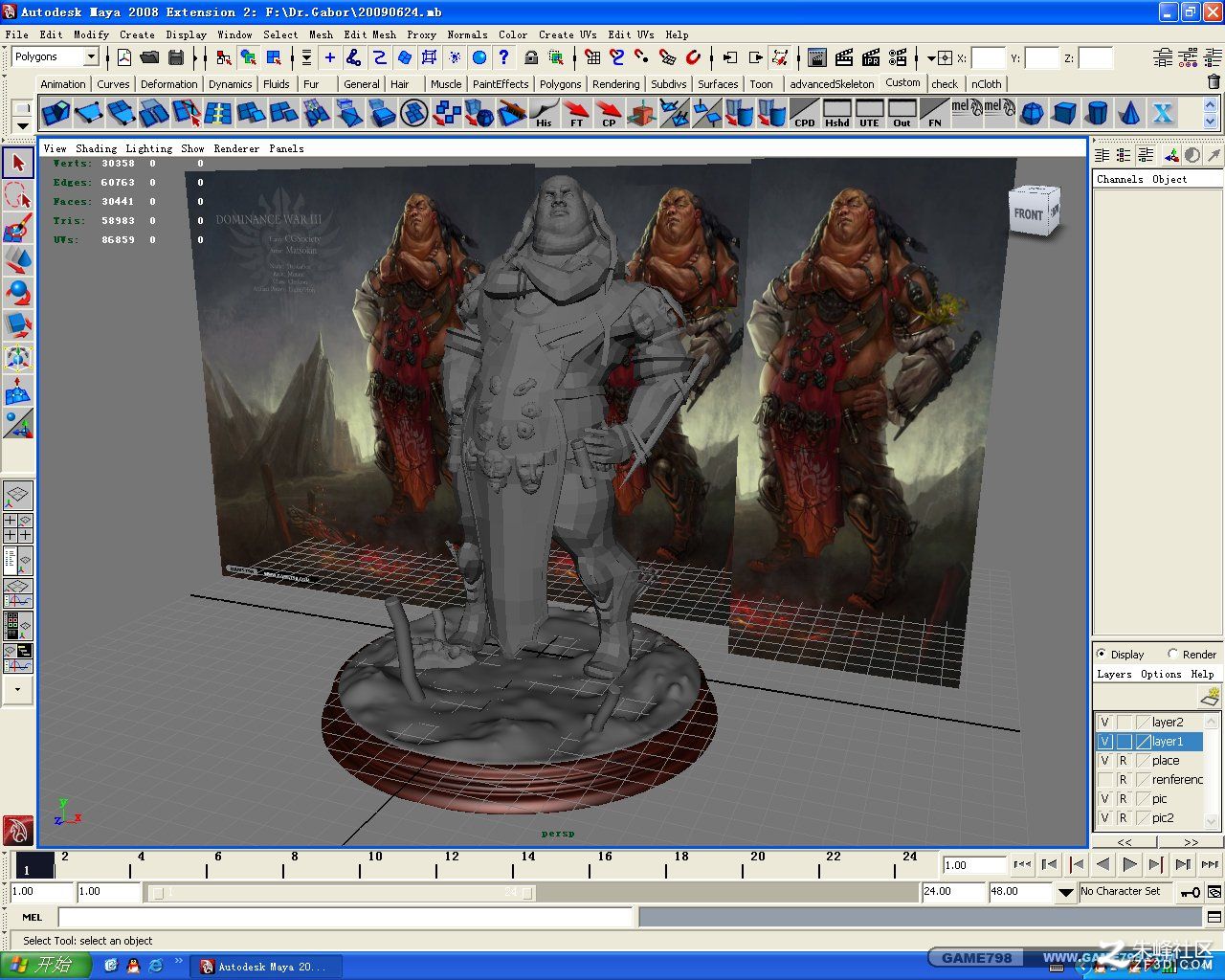Click the play backwards button

click(1102, 864)
